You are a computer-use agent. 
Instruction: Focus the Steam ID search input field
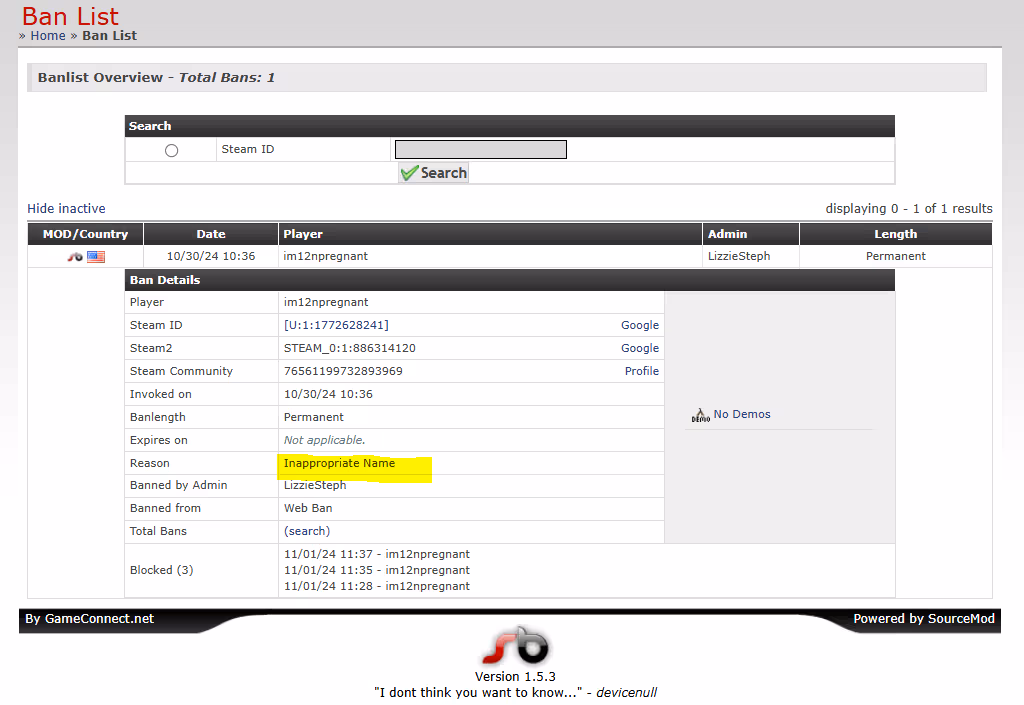pyautogui.click(x=481, y=149)
